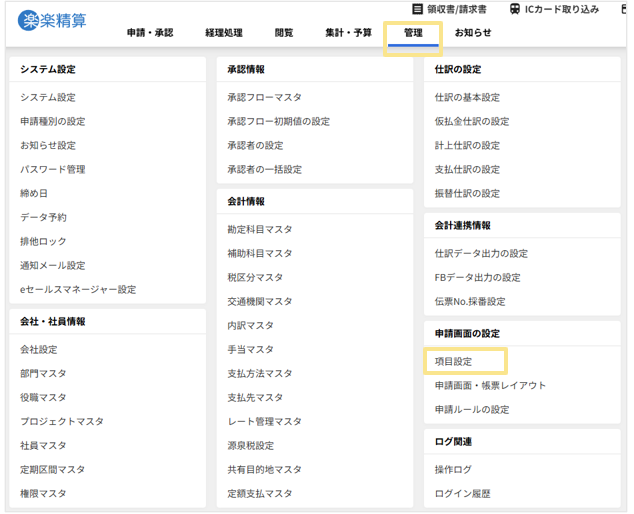Click the ICカード取り込み train icon
The image size is (634, 514).
tap(514, 9)
